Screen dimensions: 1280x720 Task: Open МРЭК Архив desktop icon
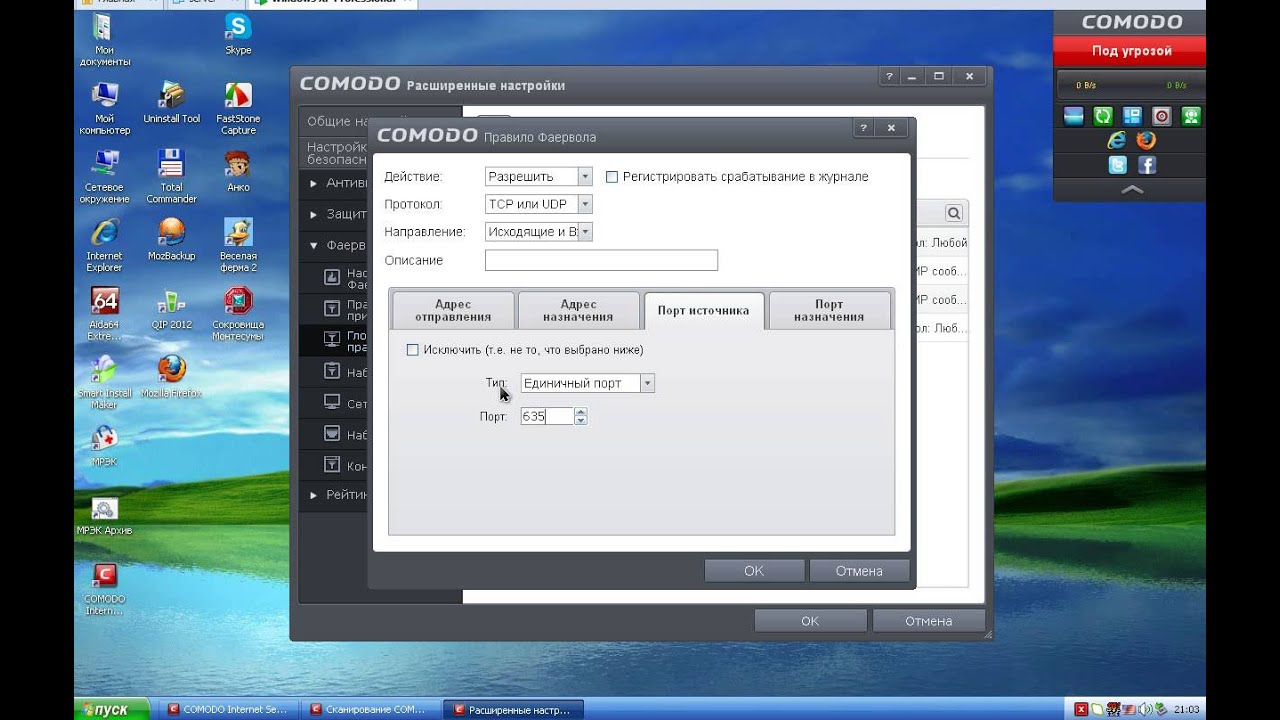pos(104,514)
